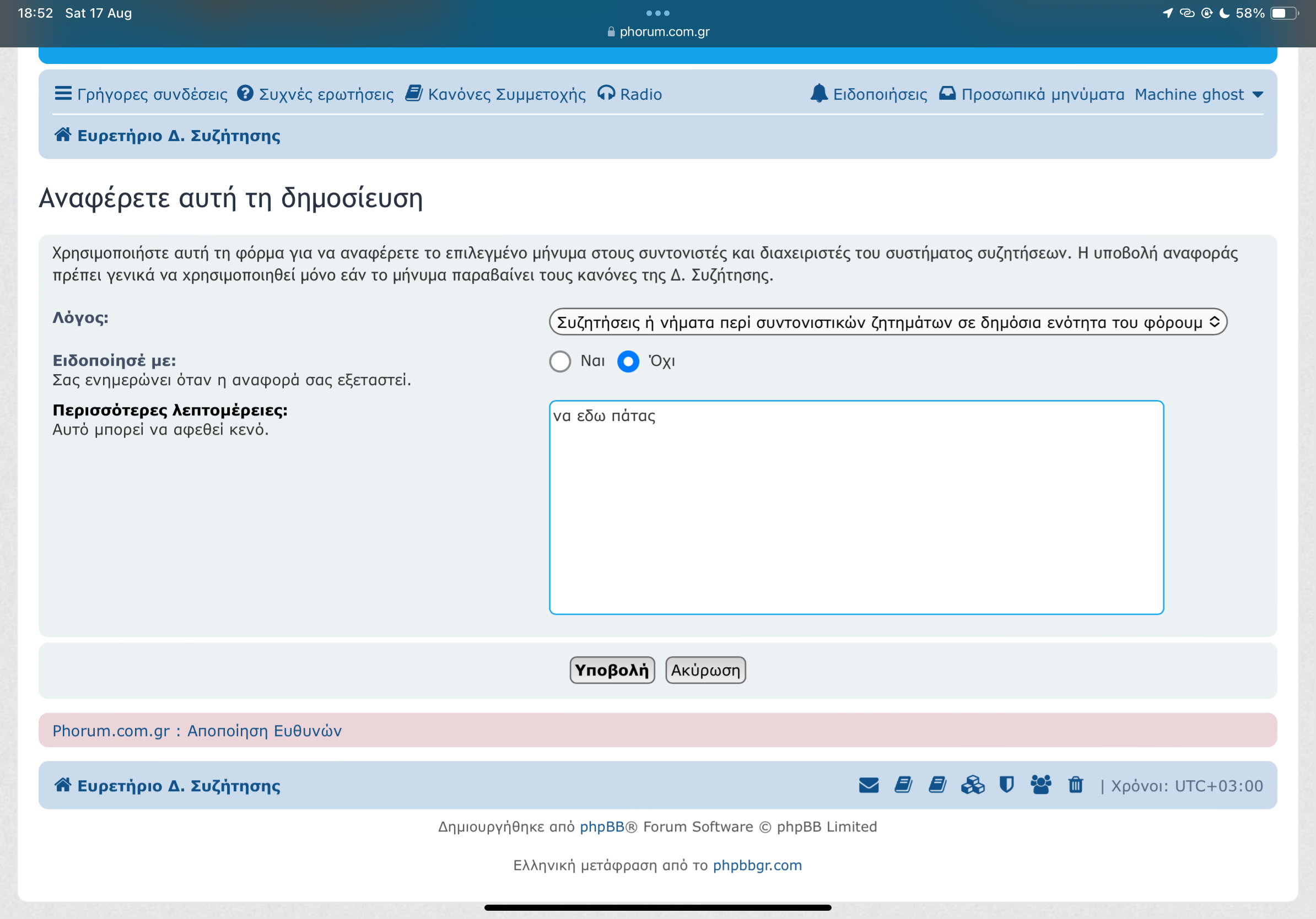Viewport: 1316px width, 919px height.
Task: Click the headphones Radio icon
Action: [606, 94]
